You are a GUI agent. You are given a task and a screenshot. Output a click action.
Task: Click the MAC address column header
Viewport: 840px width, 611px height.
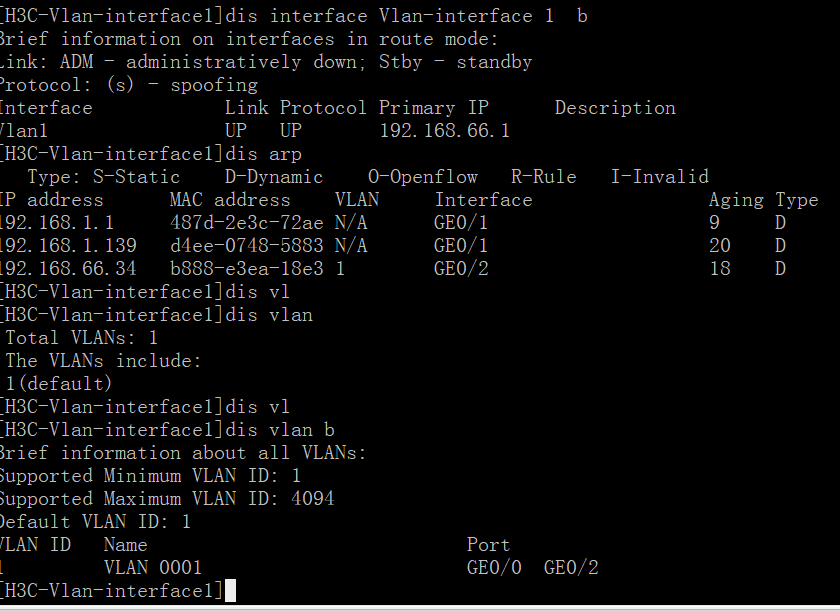(x=230, y=200)
